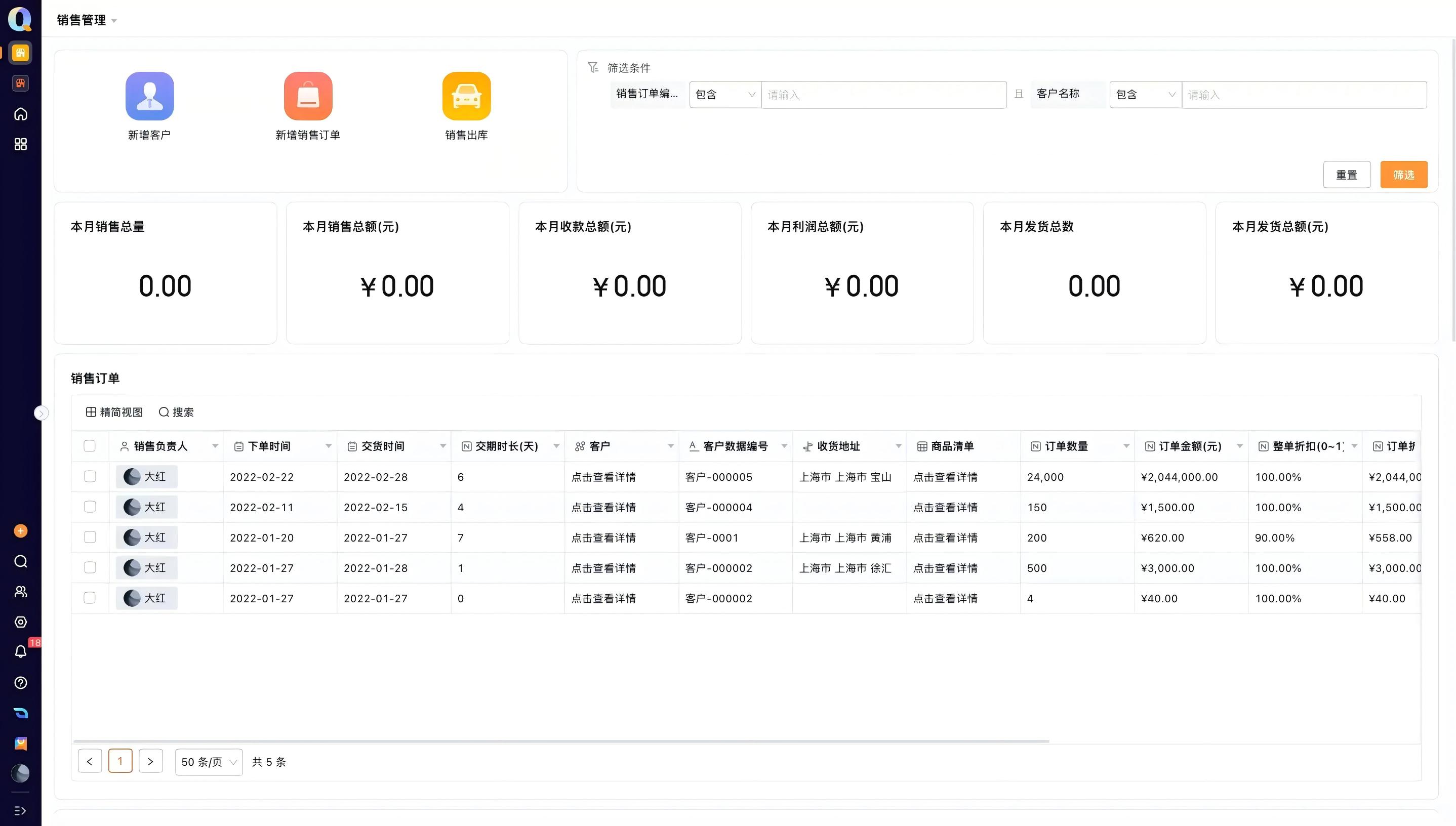Click the orange store icon in sidebar
The width and height of the screenshot is (1456, 826).
click(x=20, y=53)
